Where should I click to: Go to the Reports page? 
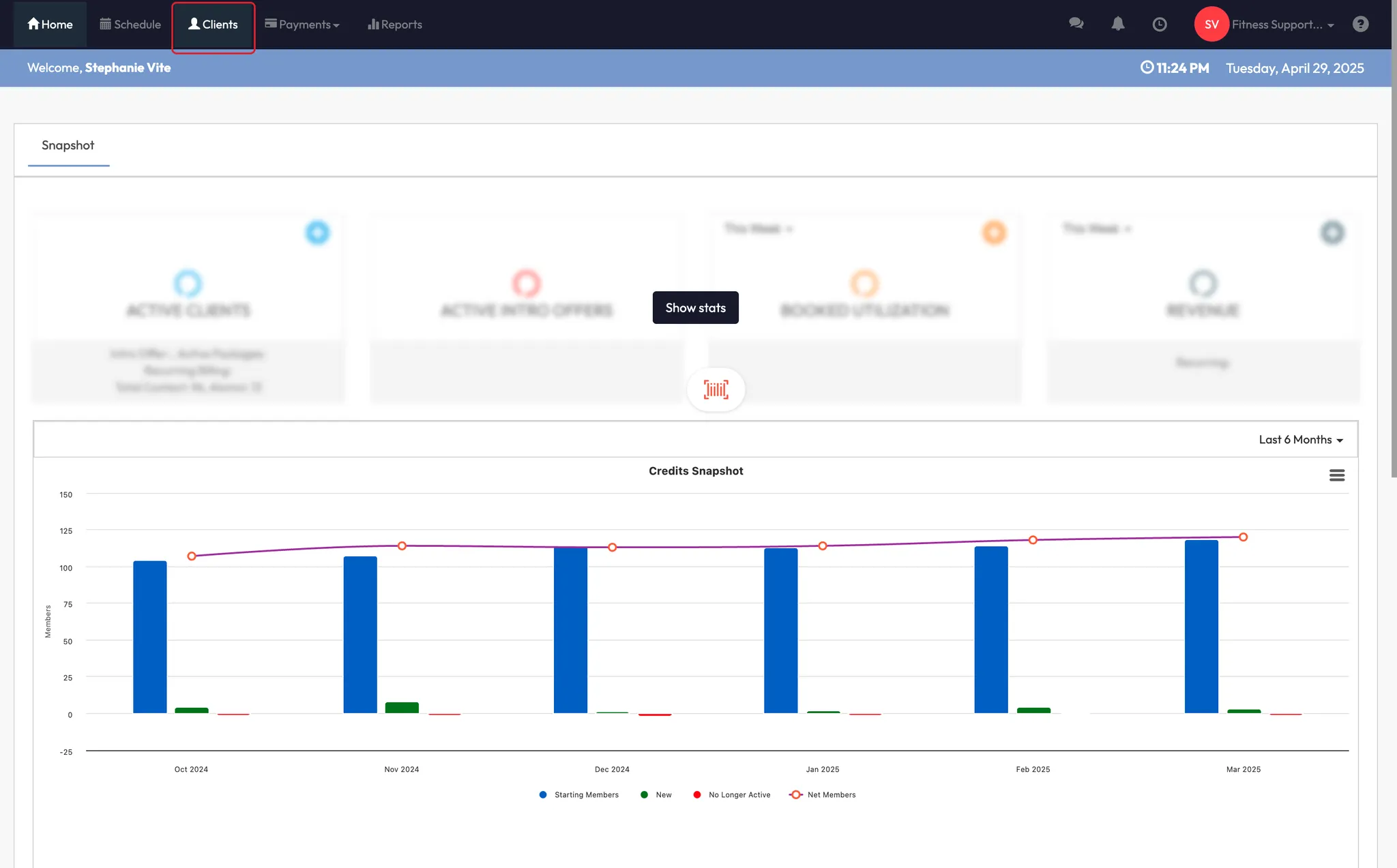pyautogui.click(x=395, y=25)
